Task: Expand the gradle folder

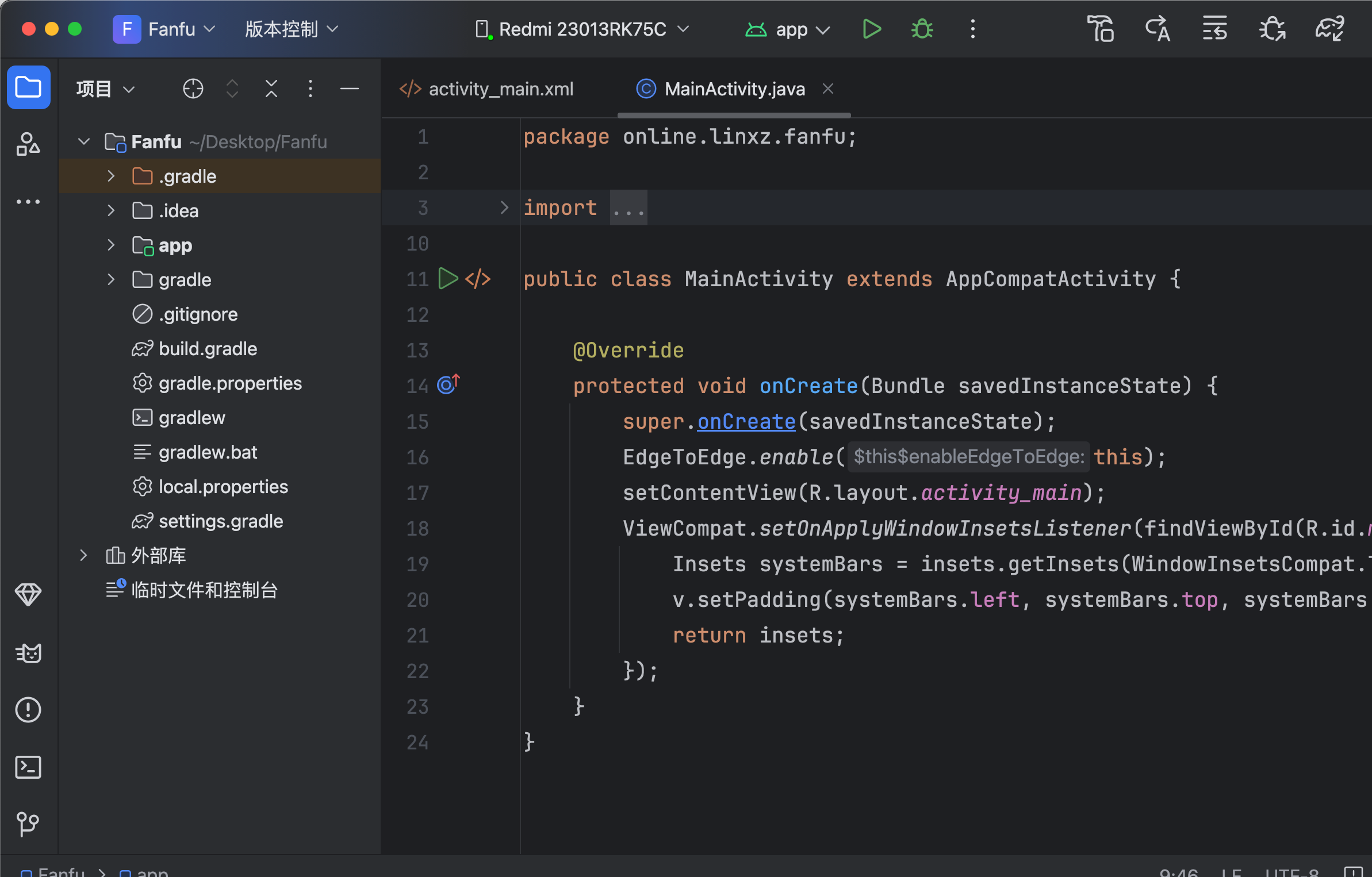Action: coord(111,279)
